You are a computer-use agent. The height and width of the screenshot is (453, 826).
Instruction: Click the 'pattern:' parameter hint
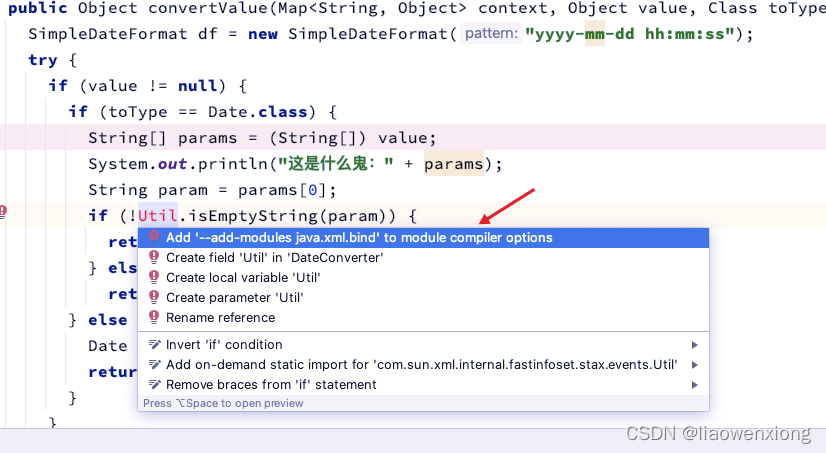491,34
